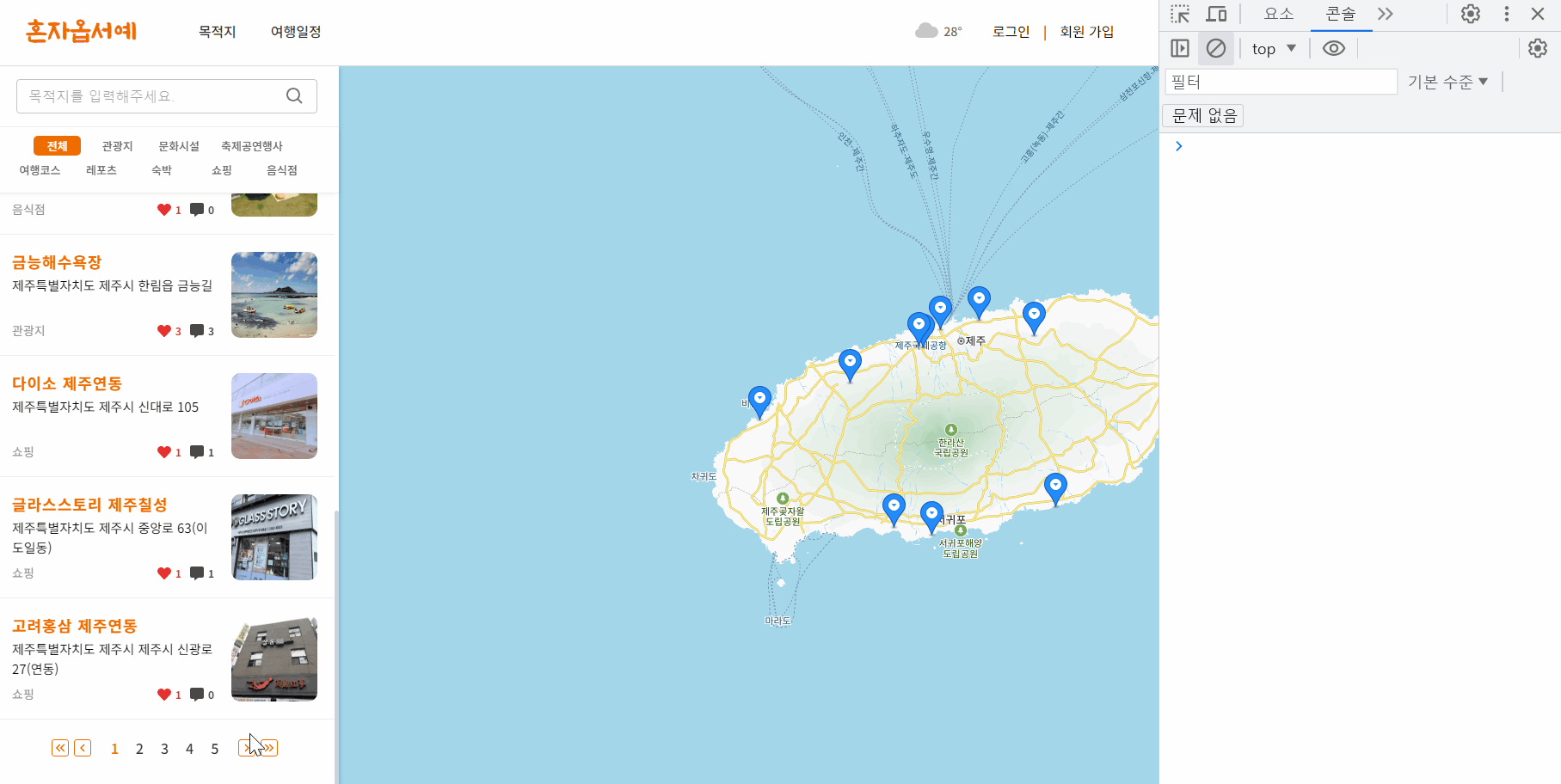Clear the console with the ban icon

click(1216, 48)
